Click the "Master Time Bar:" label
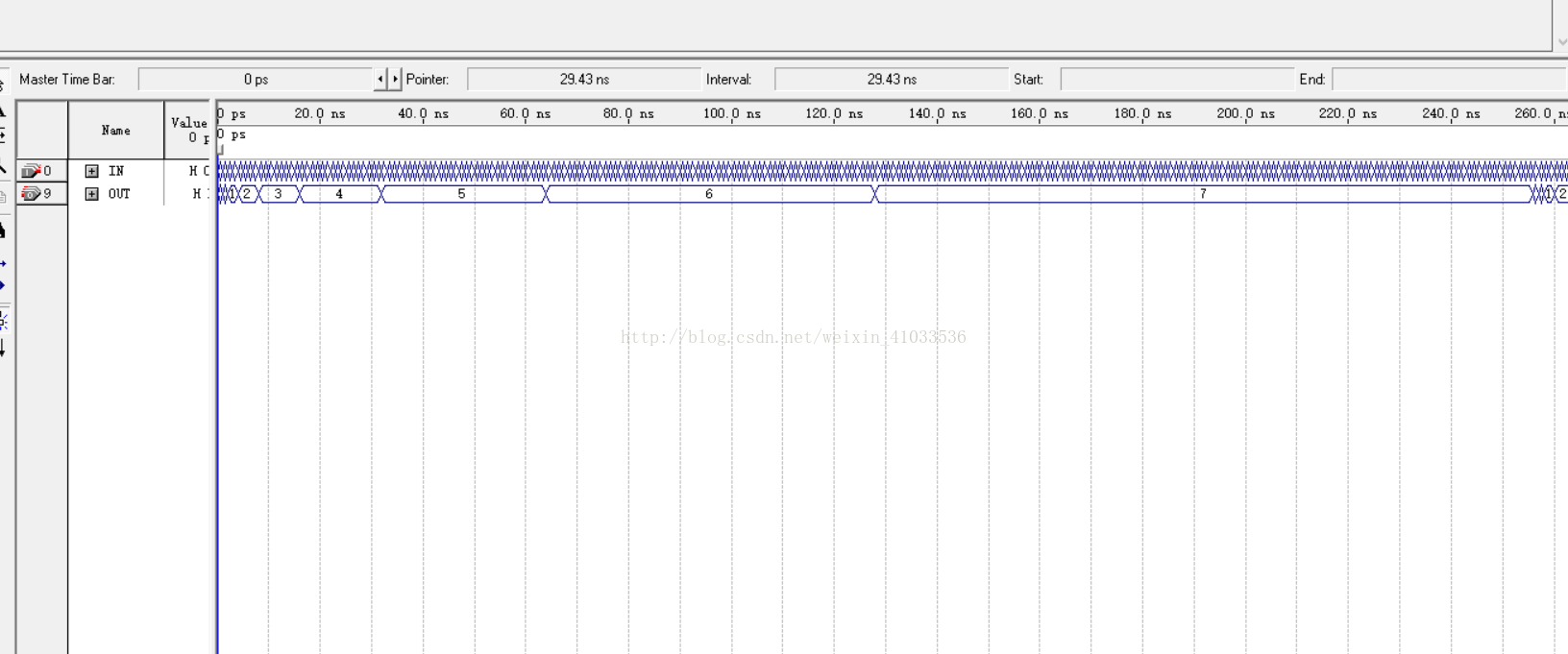Screen dimensions: 1568x654 (x=67, y=80)
